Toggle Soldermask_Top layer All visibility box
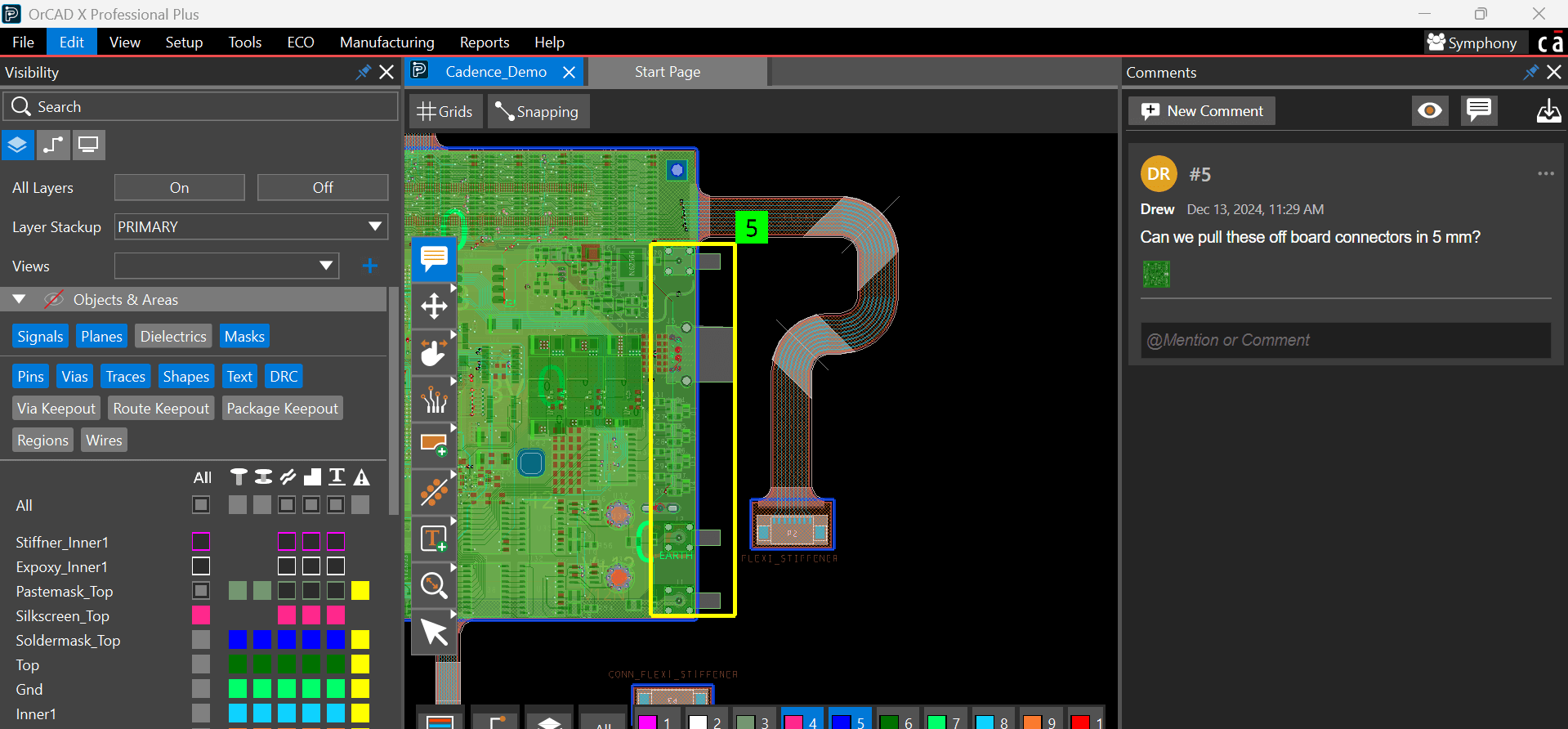The image size is (1568, 729). click(x=201, y=639)
